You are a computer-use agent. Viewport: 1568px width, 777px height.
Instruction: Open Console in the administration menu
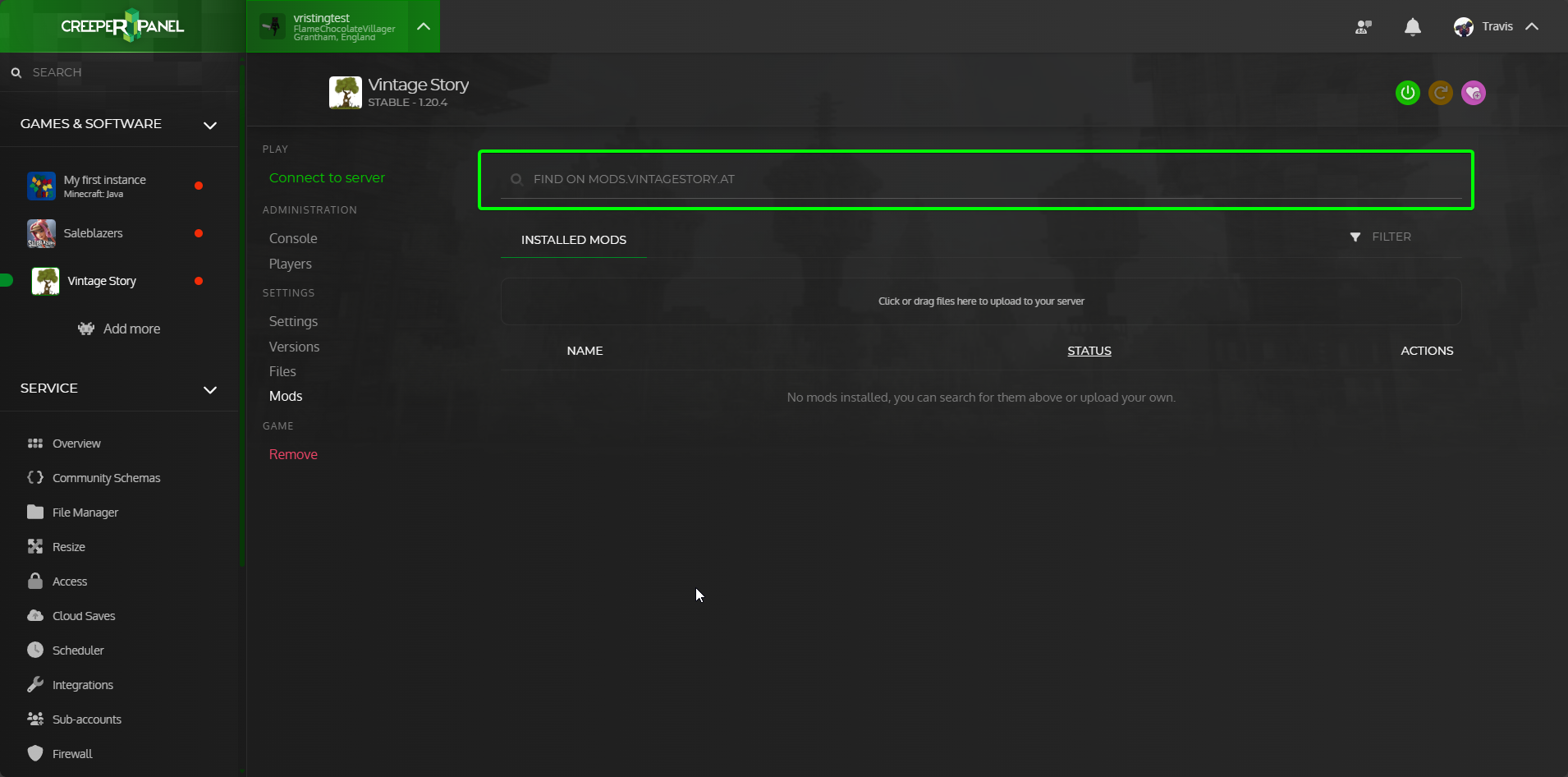[293, 238]
